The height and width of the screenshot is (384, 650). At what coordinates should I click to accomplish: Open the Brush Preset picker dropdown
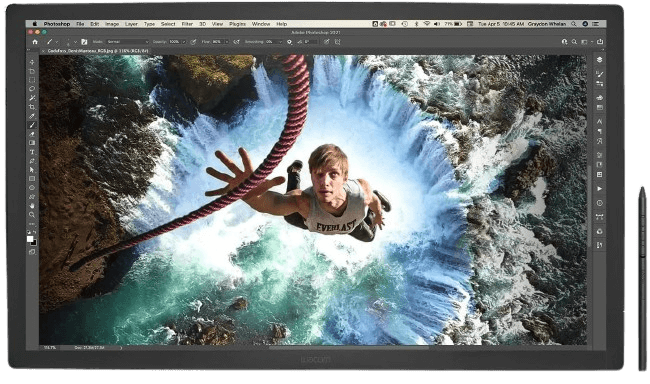75,41
